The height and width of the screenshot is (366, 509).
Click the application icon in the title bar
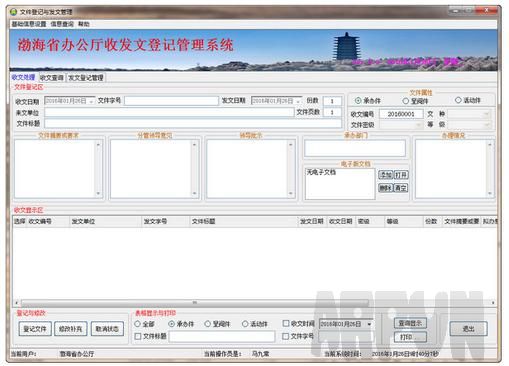[14, 12]
